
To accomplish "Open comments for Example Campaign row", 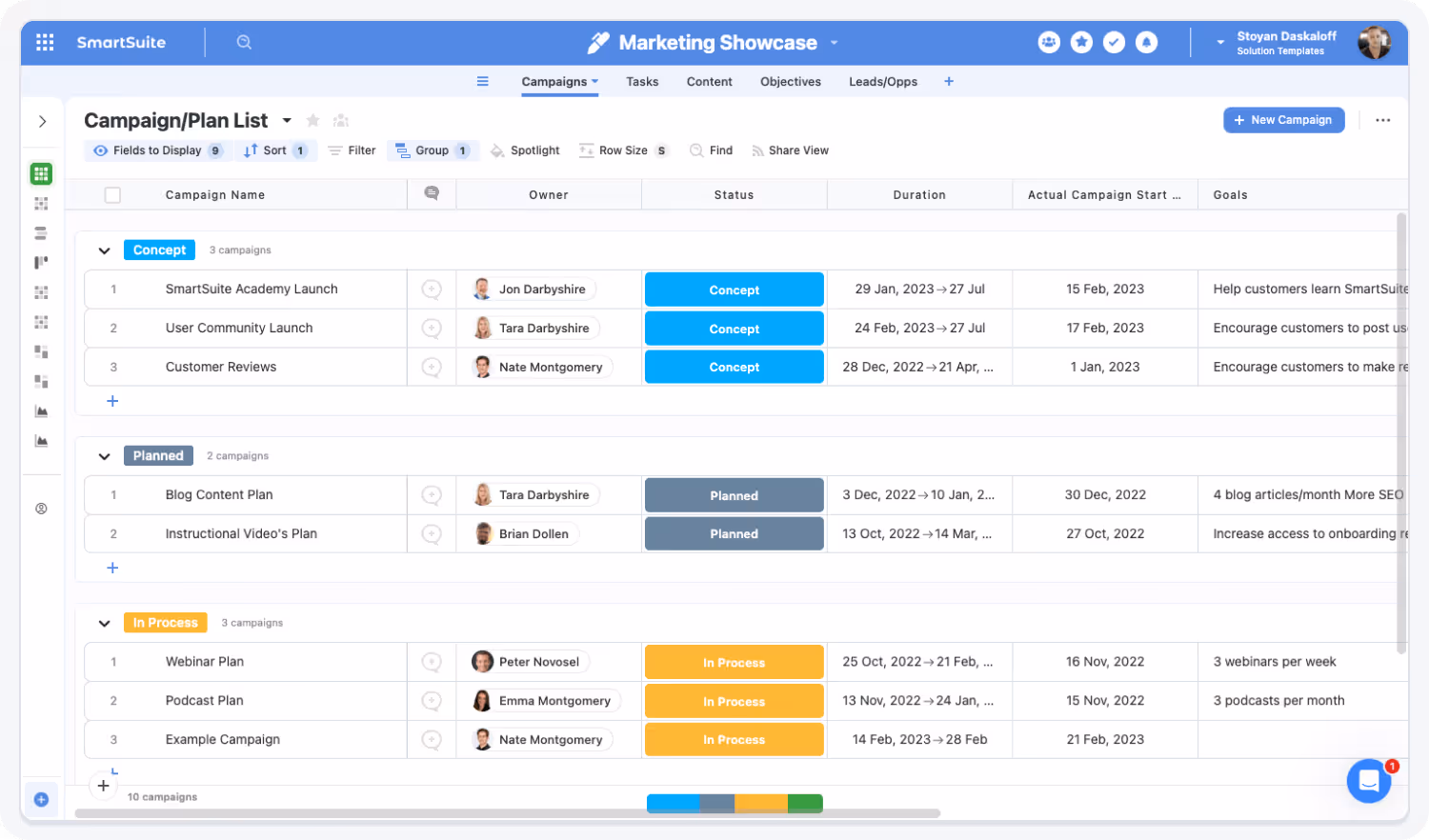I will (x=432, y=740).
